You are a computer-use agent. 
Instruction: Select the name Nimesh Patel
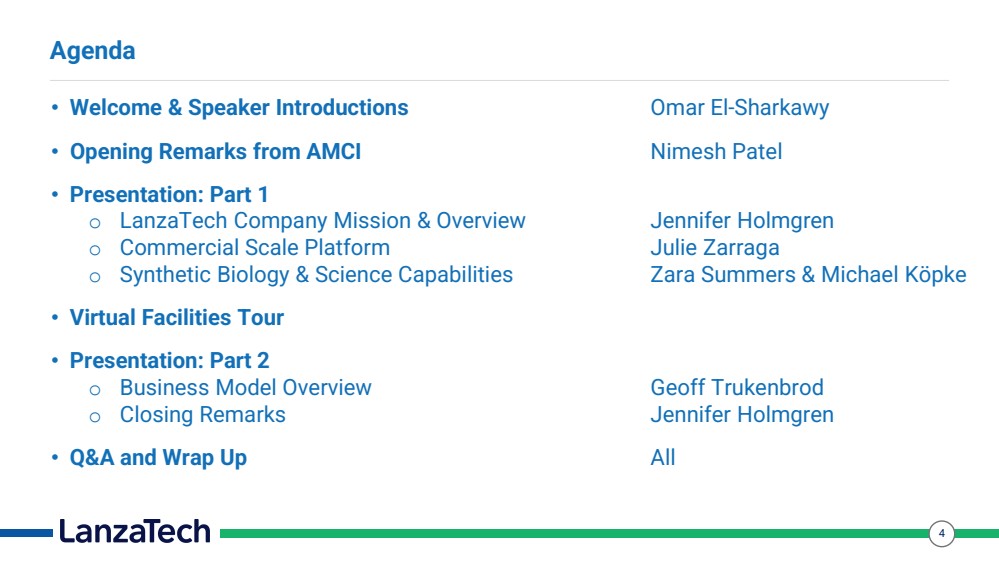(716, 152)
